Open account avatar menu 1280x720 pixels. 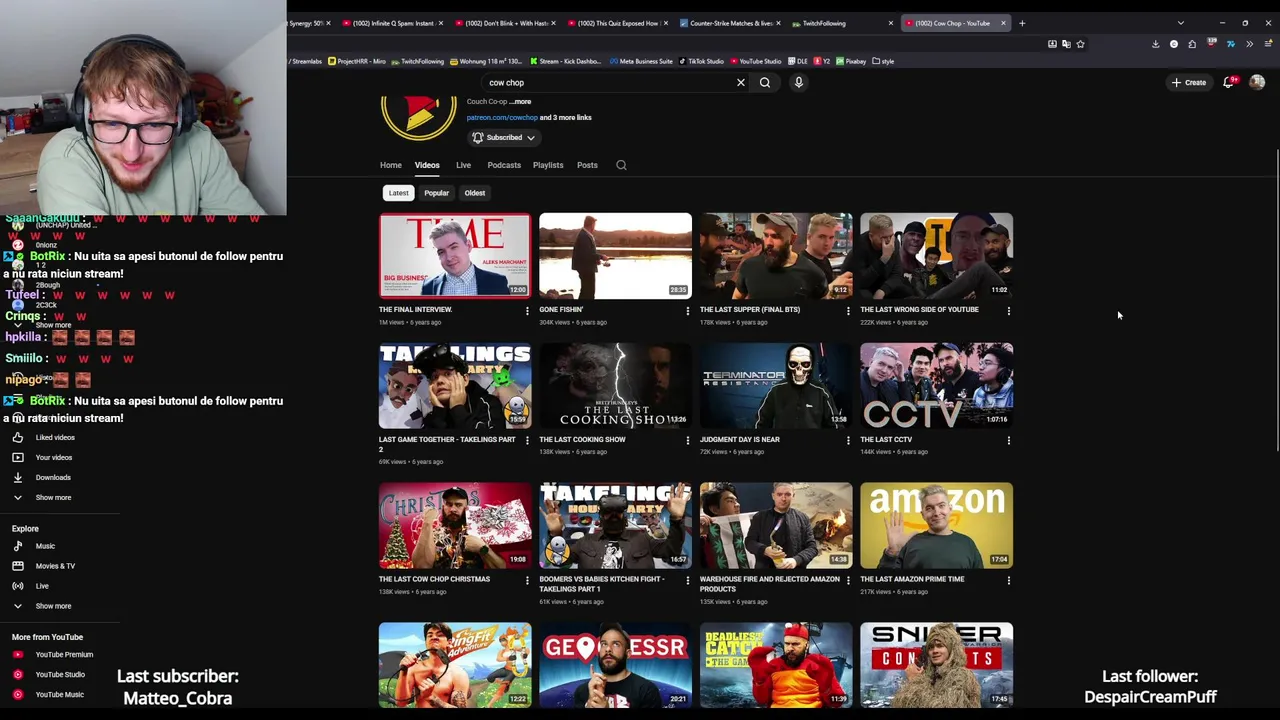(1258, 83)
